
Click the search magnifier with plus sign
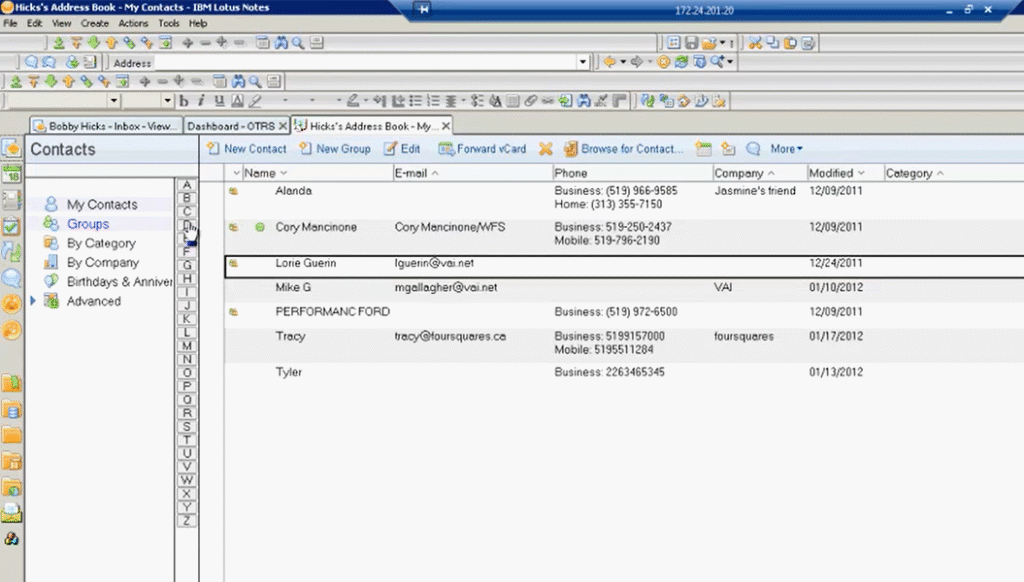(717, 62)
